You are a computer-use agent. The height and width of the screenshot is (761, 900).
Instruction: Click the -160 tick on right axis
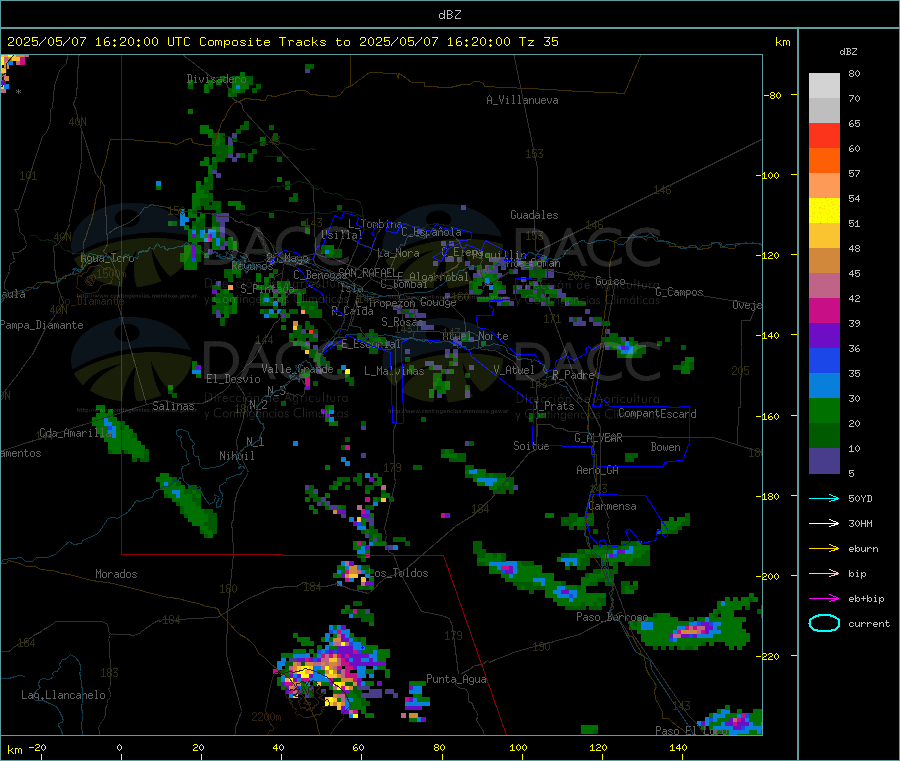(x=768, y=416)
